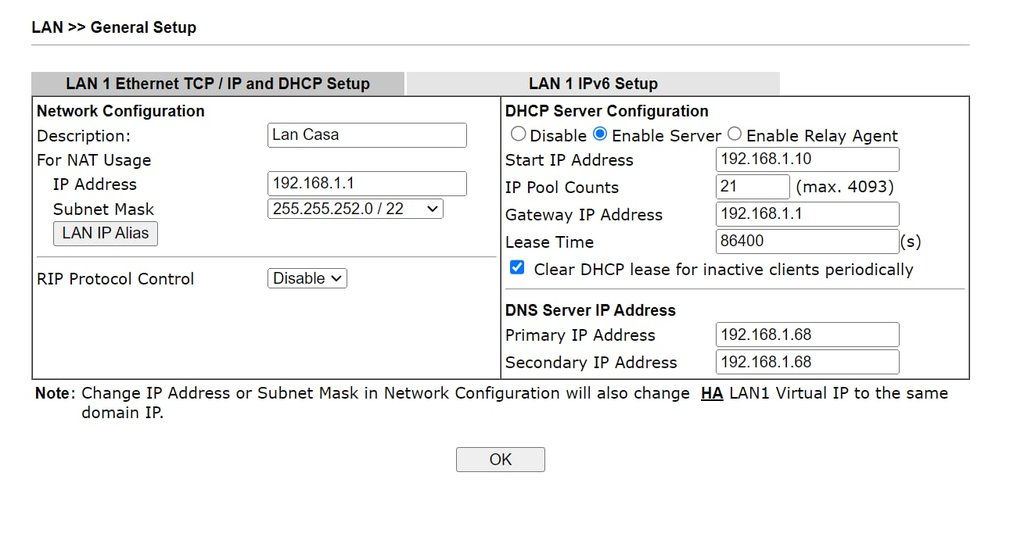Click the LAN >> General Setup title
Screen dimensions: 1024x544
coord(114,27)
